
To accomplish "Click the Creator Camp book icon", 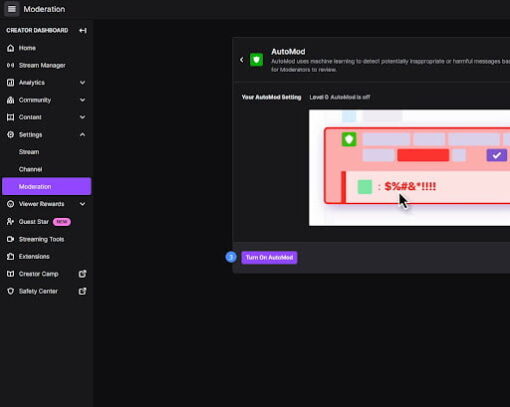I will 11,274.
